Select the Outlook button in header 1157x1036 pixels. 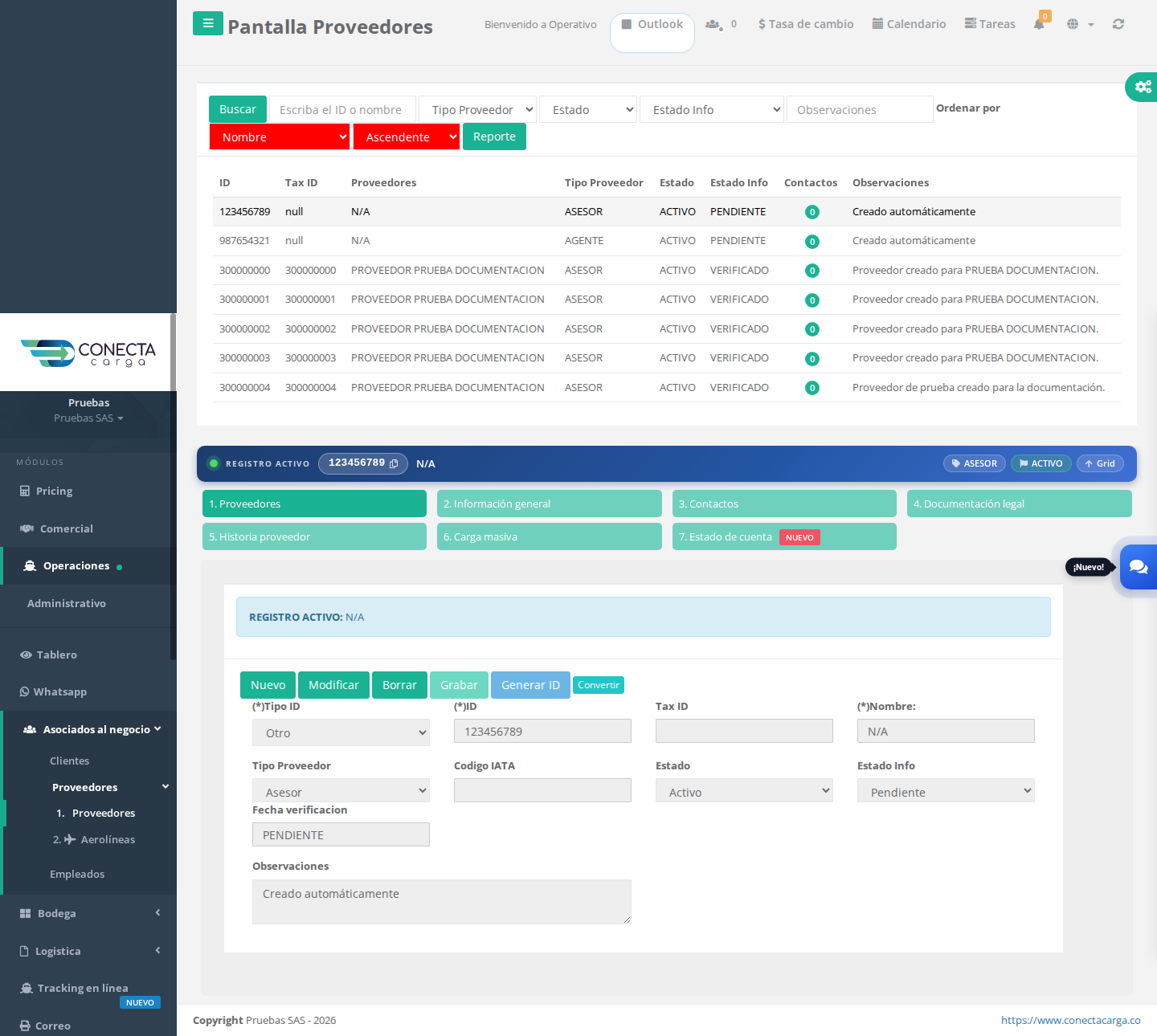point(652,32)
